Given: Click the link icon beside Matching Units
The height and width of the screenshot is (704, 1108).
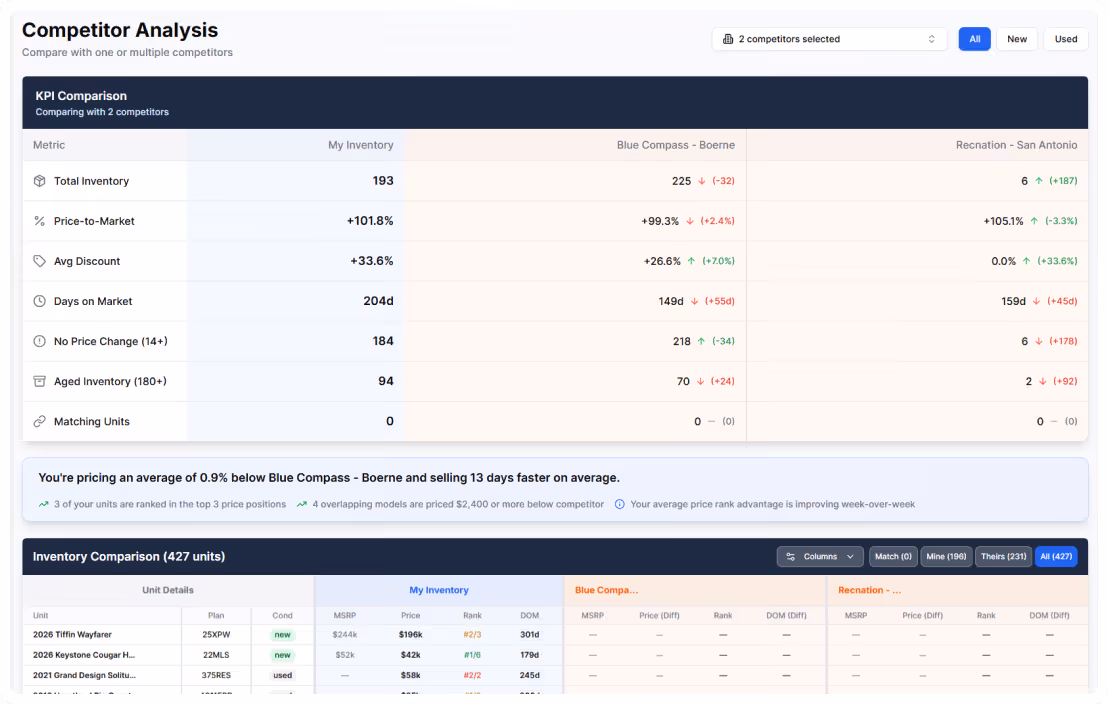Looking at the screenshot, I should (x=37, y=421).
